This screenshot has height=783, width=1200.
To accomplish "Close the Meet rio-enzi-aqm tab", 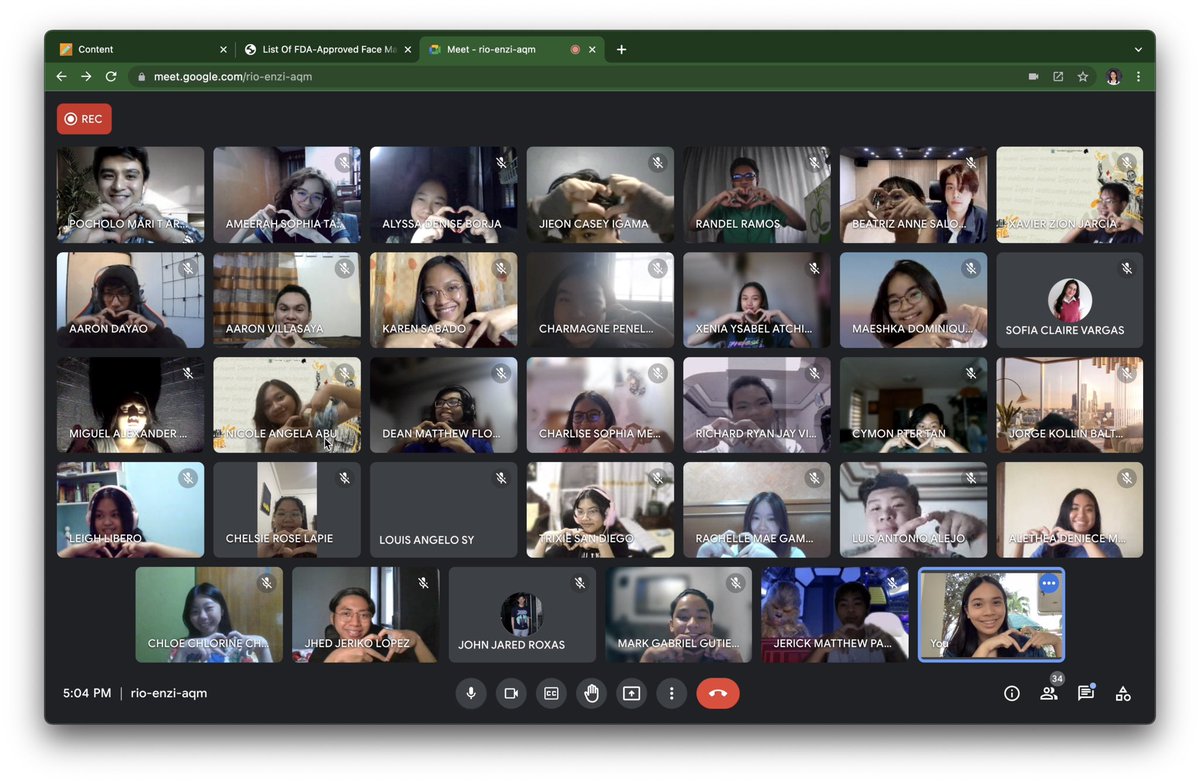I will (592, 49).
